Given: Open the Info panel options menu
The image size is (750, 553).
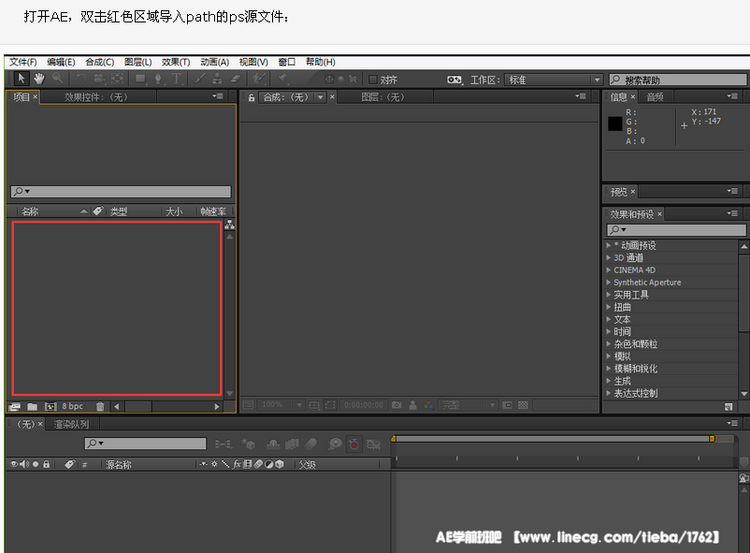Looking at the screenshot, I should pyautogui.click(x=732, y=96).
